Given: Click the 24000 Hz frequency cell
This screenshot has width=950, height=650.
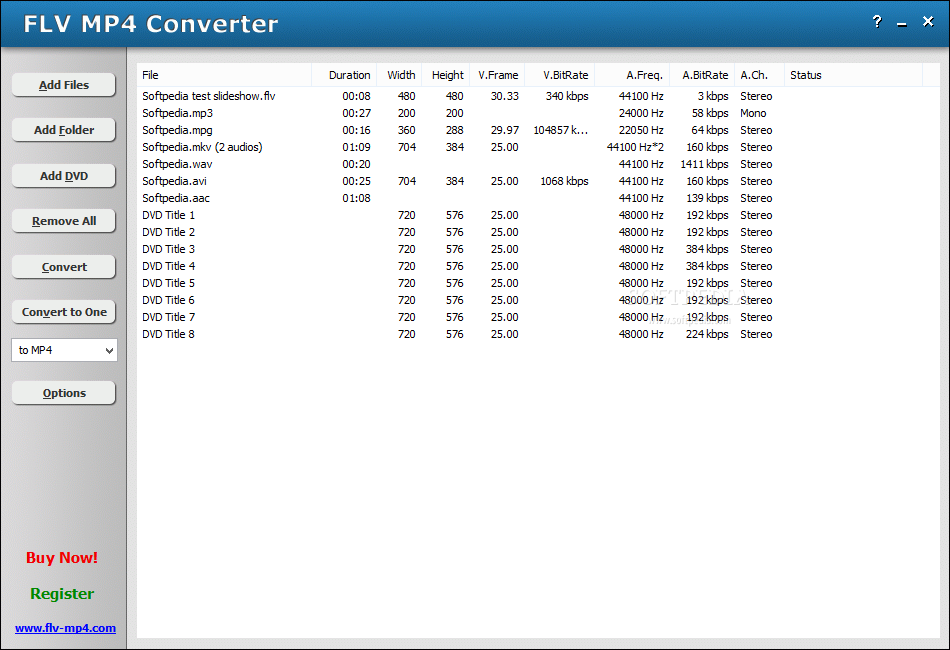Looking at the screenshot, I should click(x=641, y=113).
